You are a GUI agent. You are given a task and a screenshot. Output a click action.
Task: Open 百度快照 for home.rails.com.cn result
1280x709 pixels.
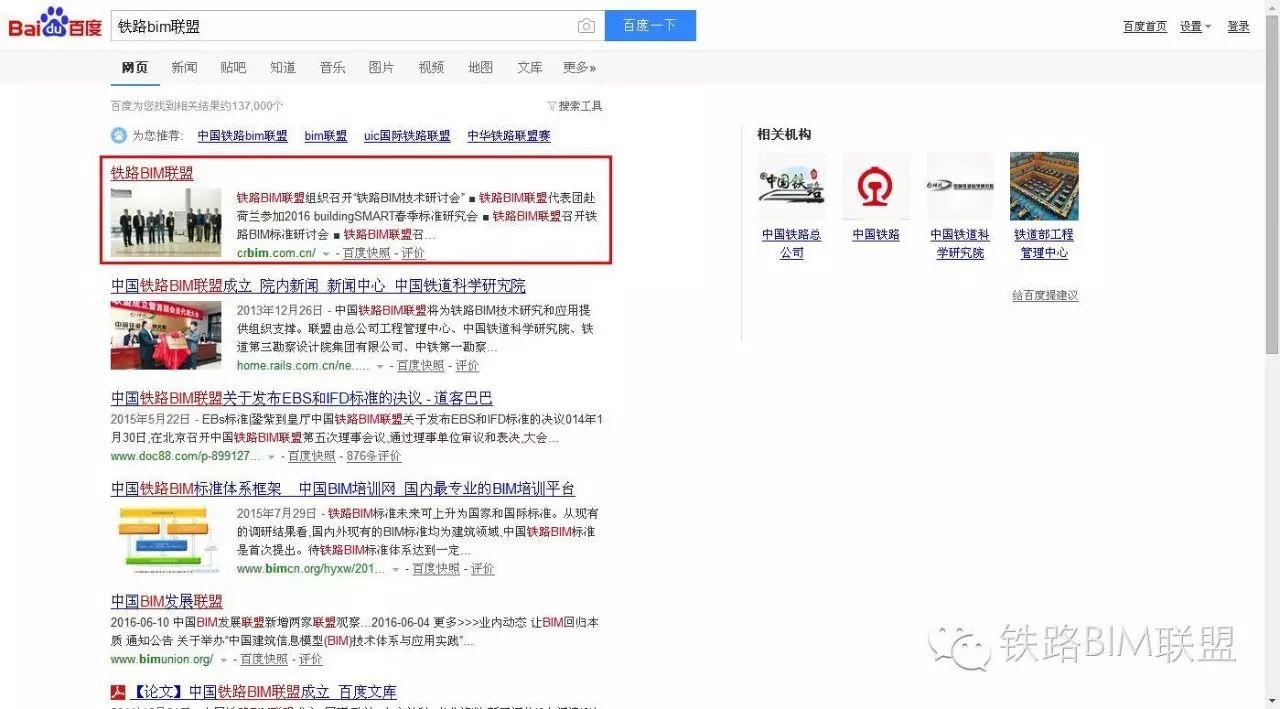[x=421, y=367]
